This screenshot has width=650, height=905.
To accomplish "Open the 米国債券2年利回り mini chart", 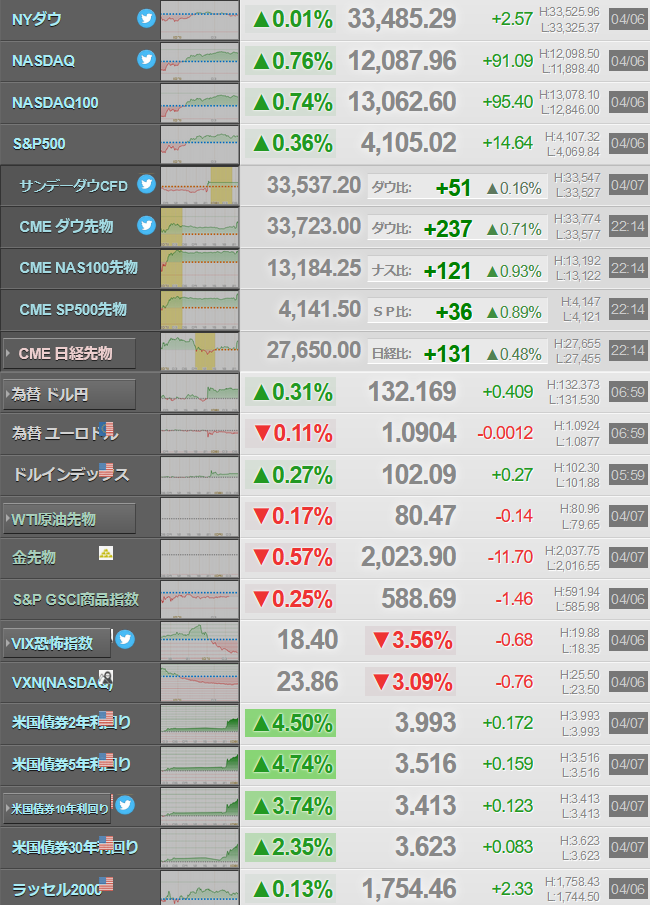I will 200,724.
